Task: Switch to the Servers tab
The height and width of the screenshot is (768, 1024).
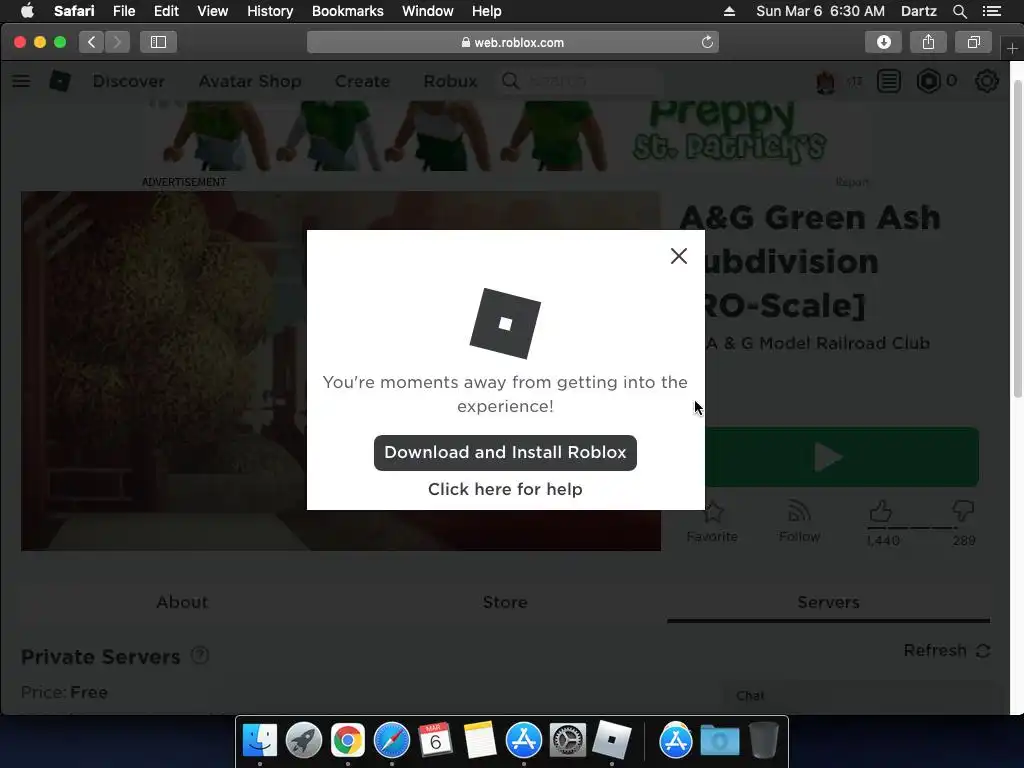Action: [828, 602]
